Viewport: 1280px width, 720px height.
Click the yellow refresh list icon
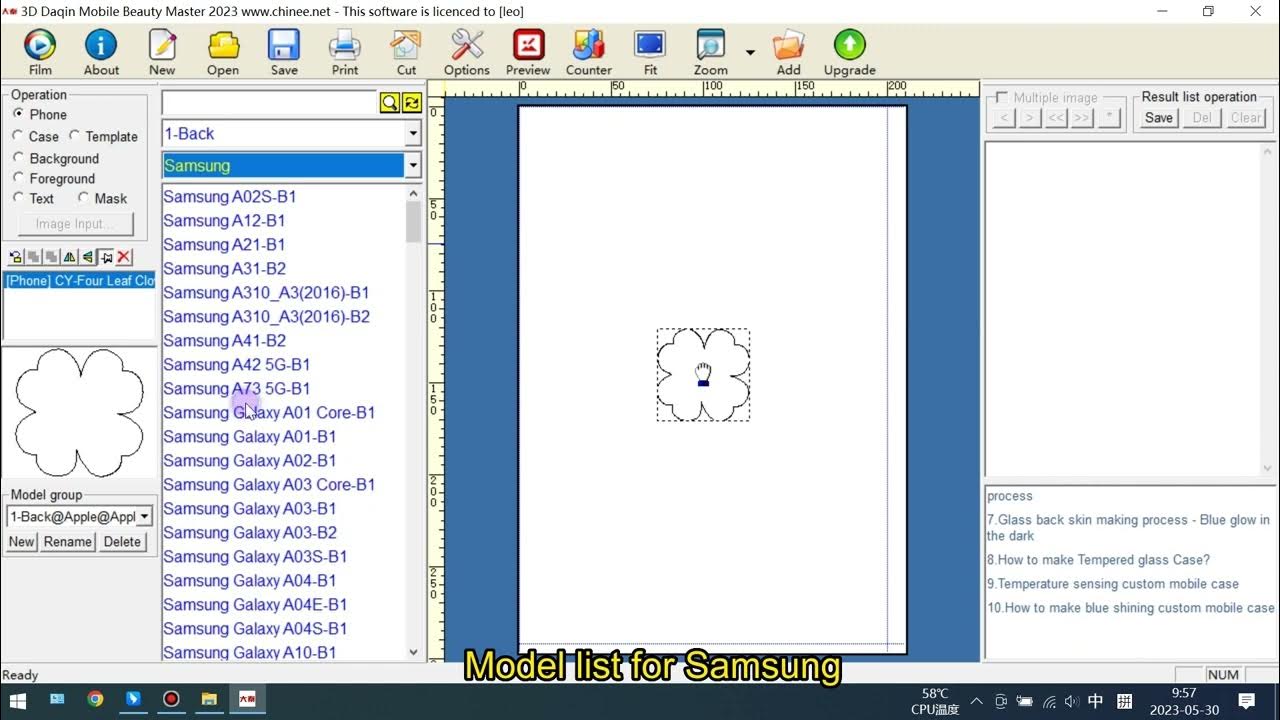tap(411, 103)
